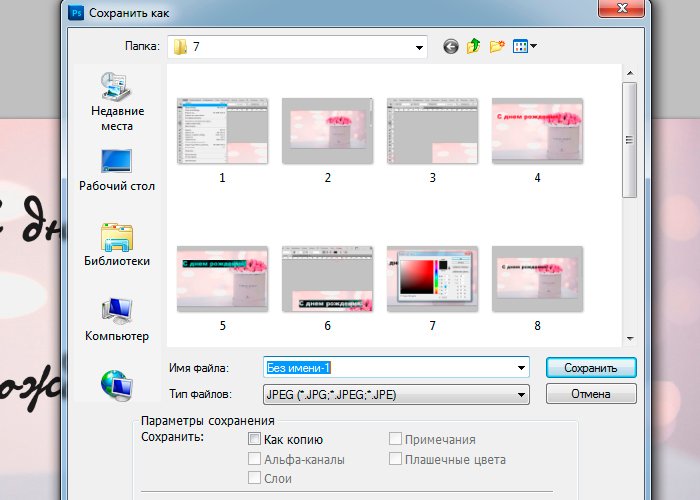
Task: Open Библиотеки in sidebar
Action: pos(117,245)
